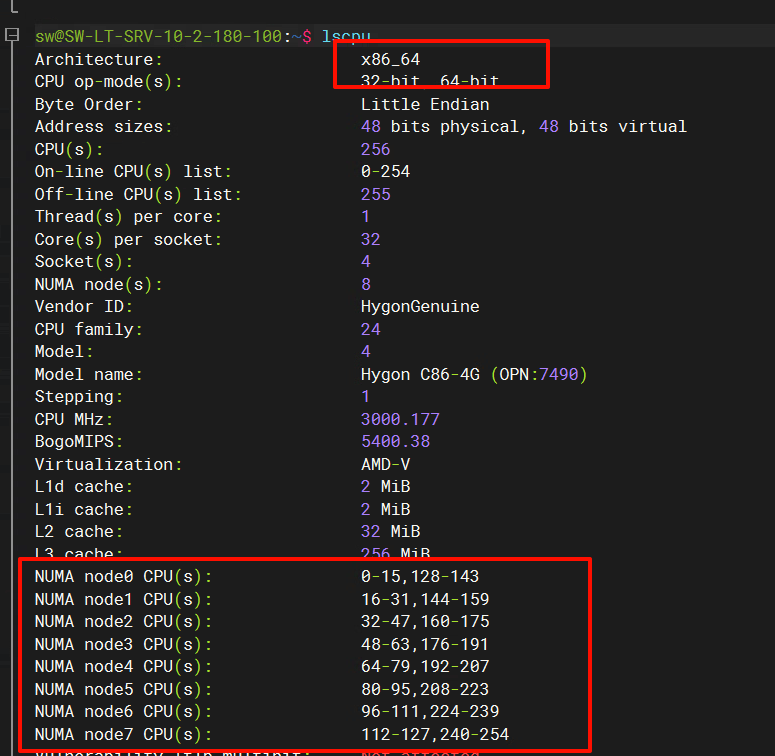
Task: Click the 'NUMA node4 CPU(s):' label
Action: pos(123,667)
